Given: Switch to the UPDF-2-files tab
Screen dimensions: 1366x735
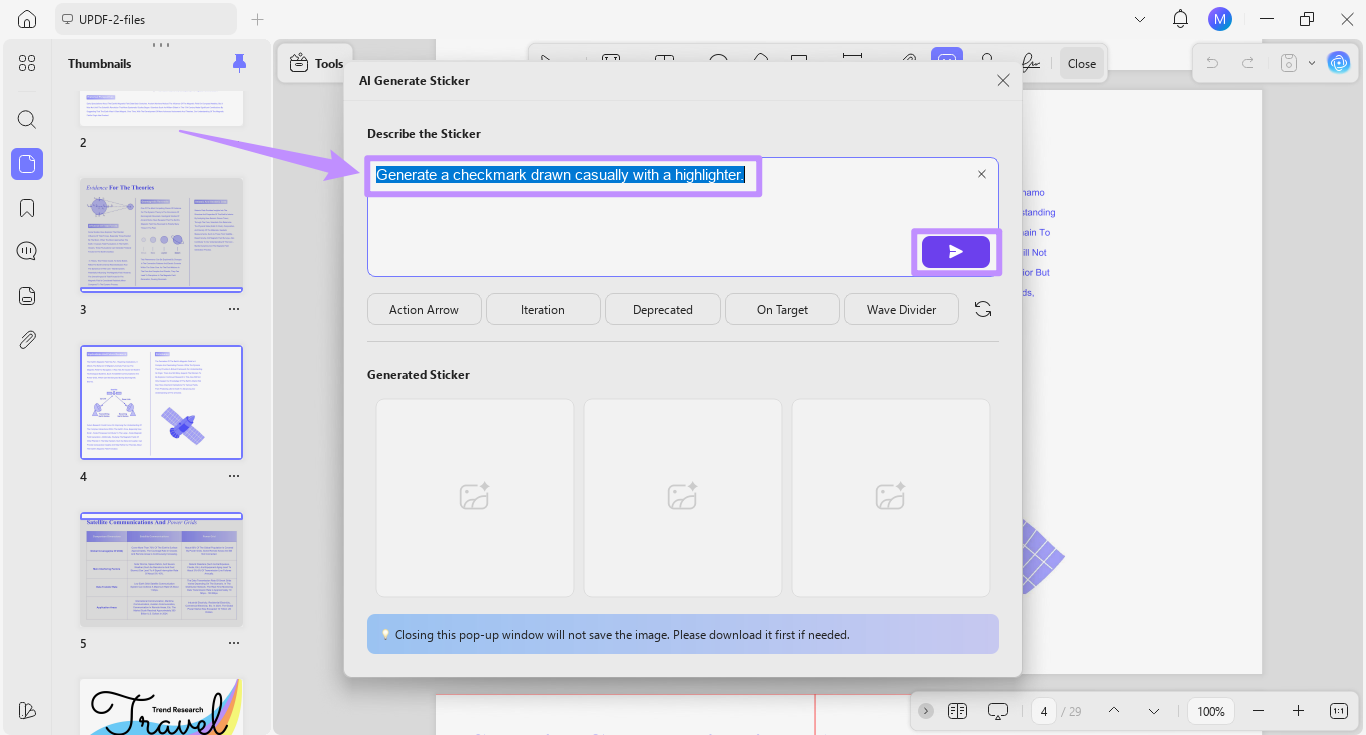Looking at the screenshot, I should pos(146,19).
